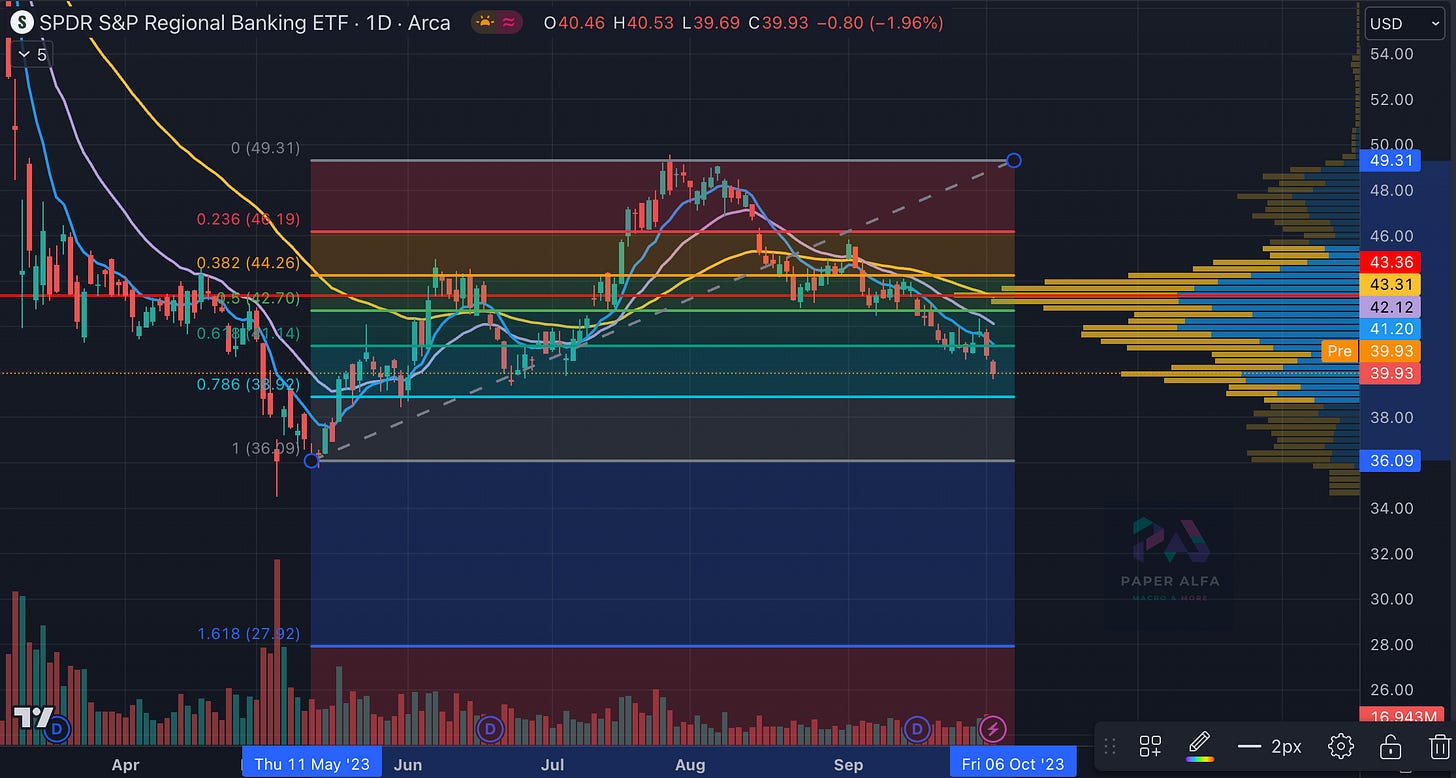
Task: Grab the floating toolbar drag handle
Action: pos(1111,746)
